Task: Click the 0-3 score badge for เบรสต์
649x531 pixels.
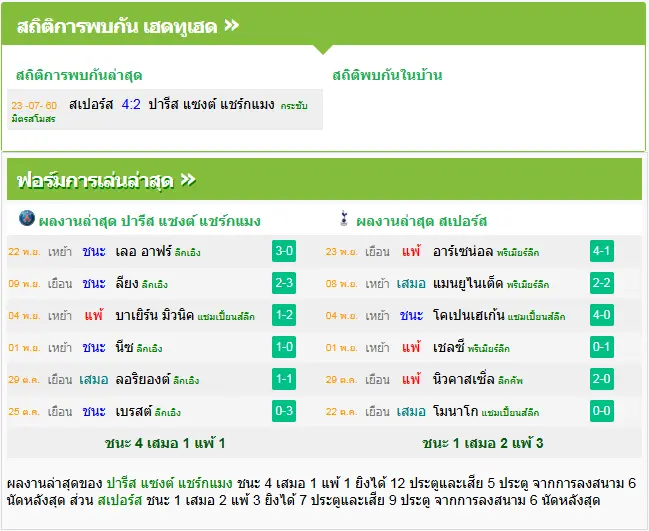Action: coord(284,411)
